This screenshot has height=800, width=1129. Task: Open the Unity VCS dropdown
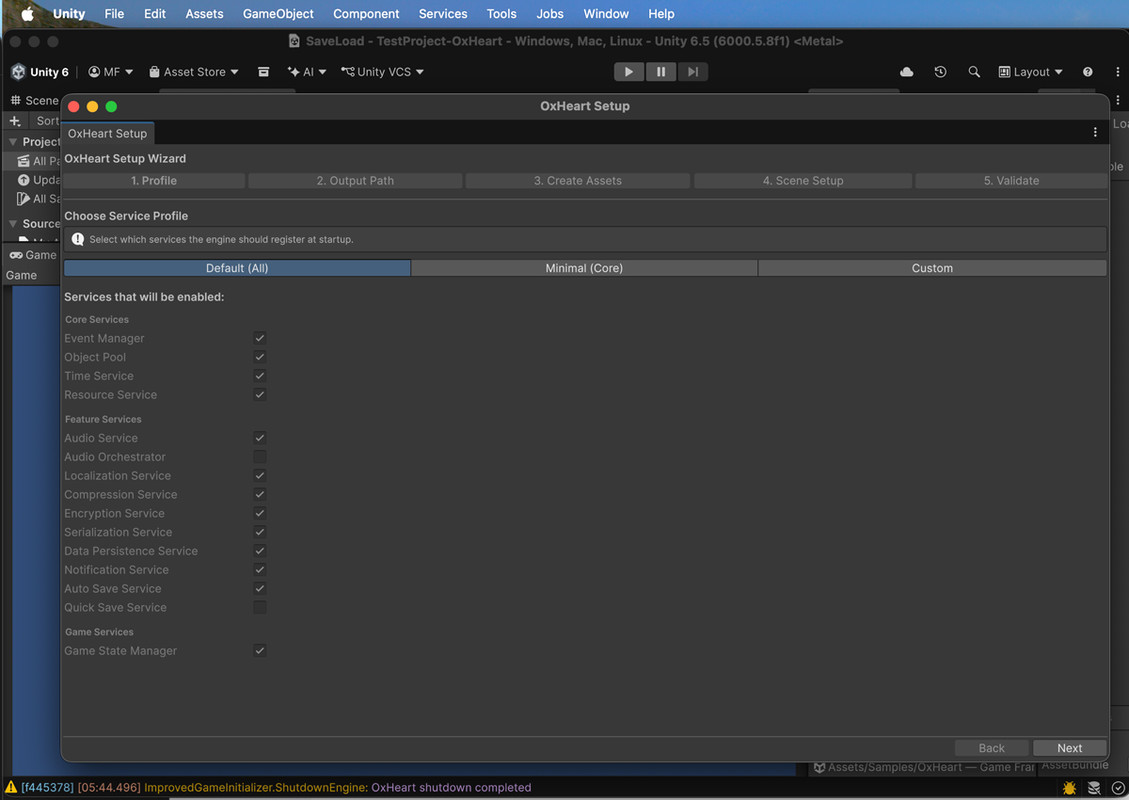click(x=382, y=72)
